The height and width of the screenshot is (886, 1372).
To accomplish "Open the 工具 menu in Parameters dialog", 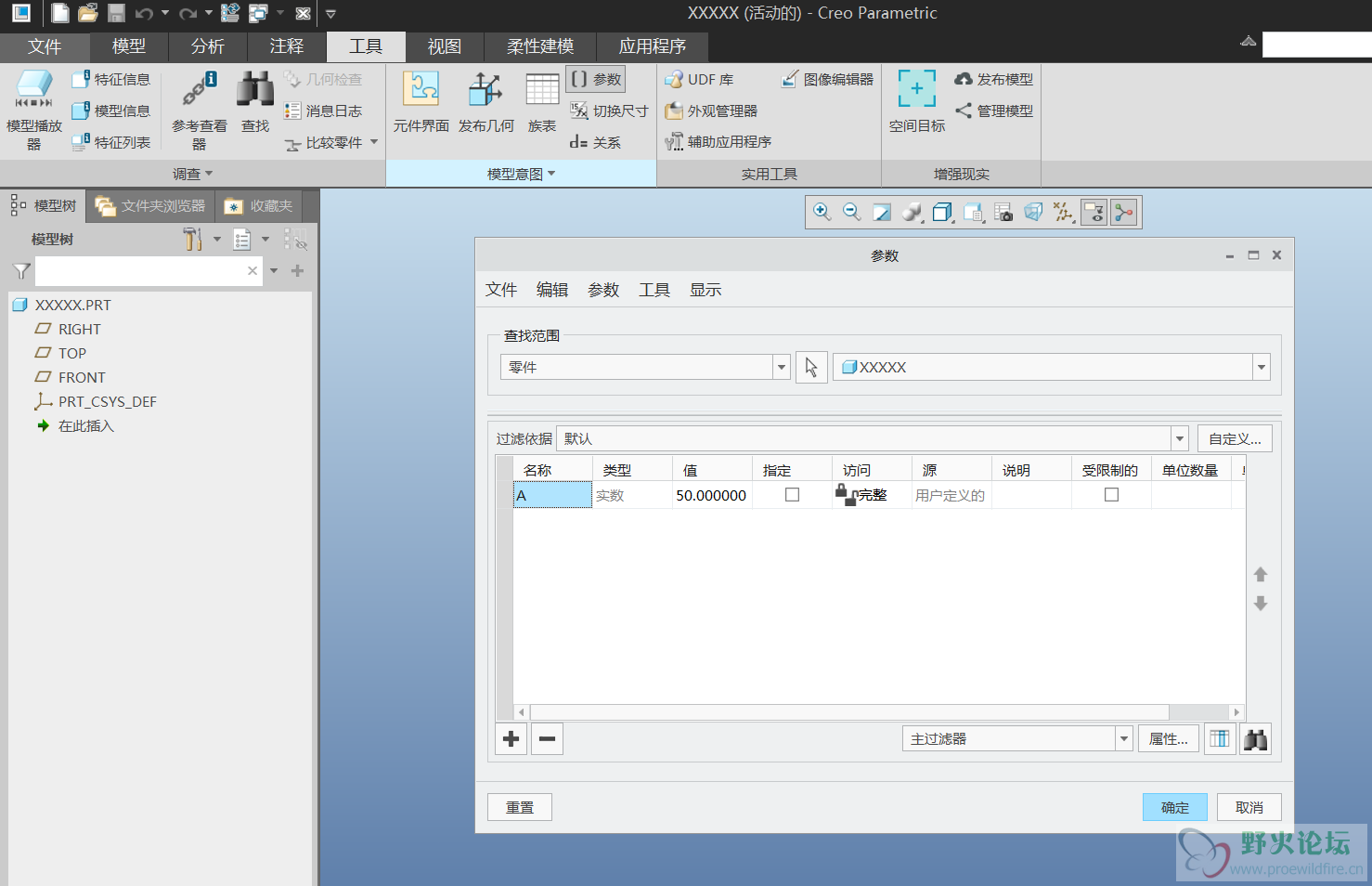I will (654, 290).
